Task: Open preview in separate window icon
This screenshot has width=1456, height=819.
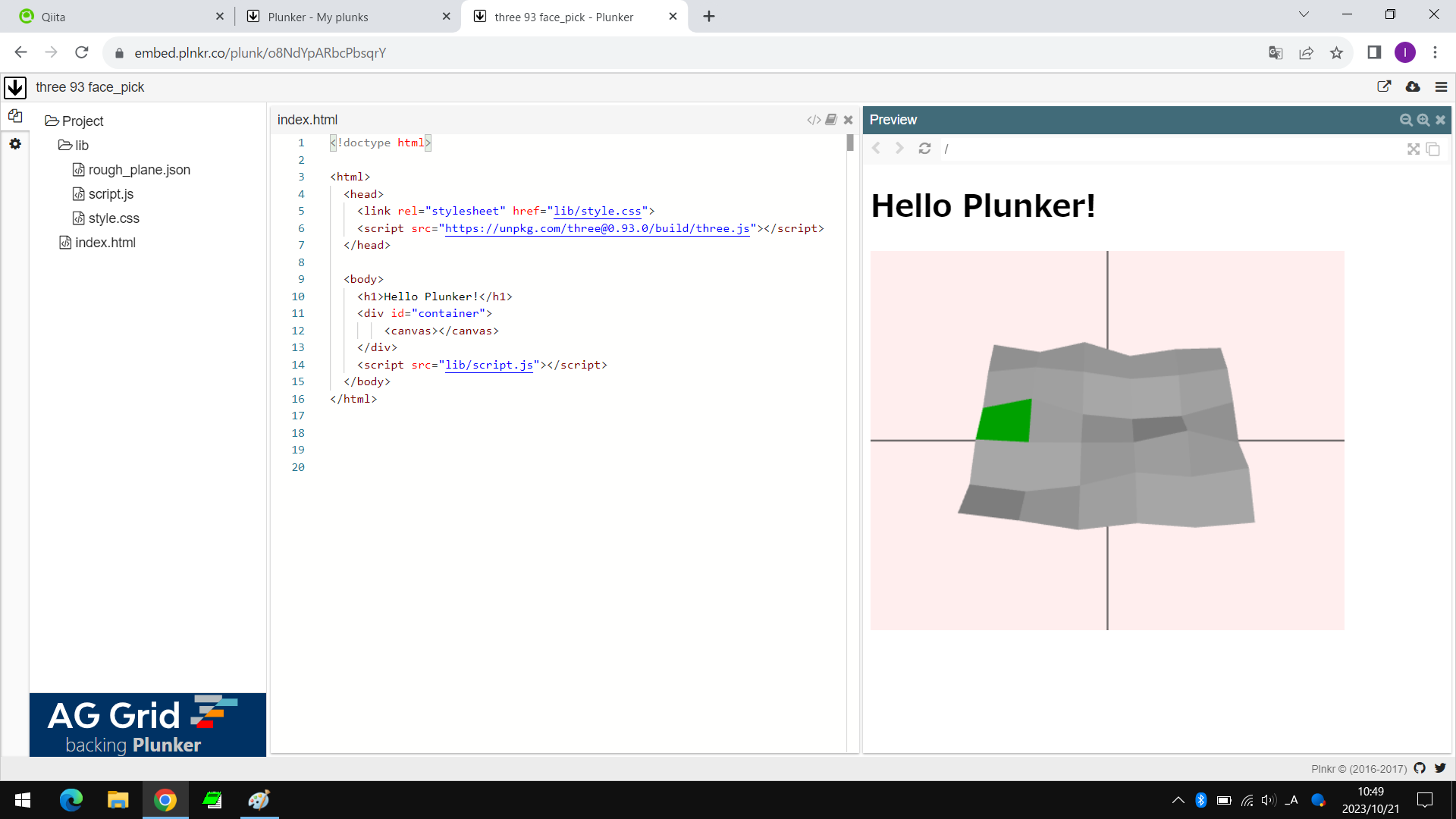Action: click(1432, 149)
